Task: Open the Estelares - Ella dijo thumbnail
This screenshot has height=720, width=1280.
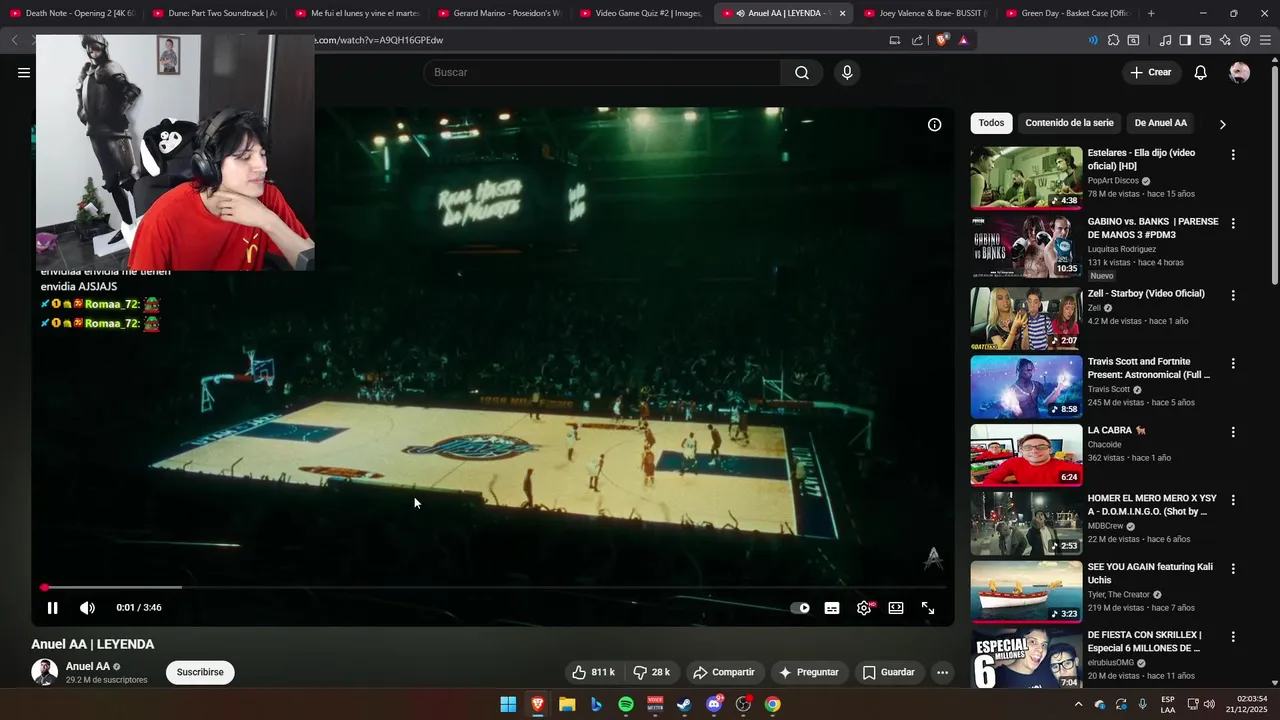Action: point(1026,178)
